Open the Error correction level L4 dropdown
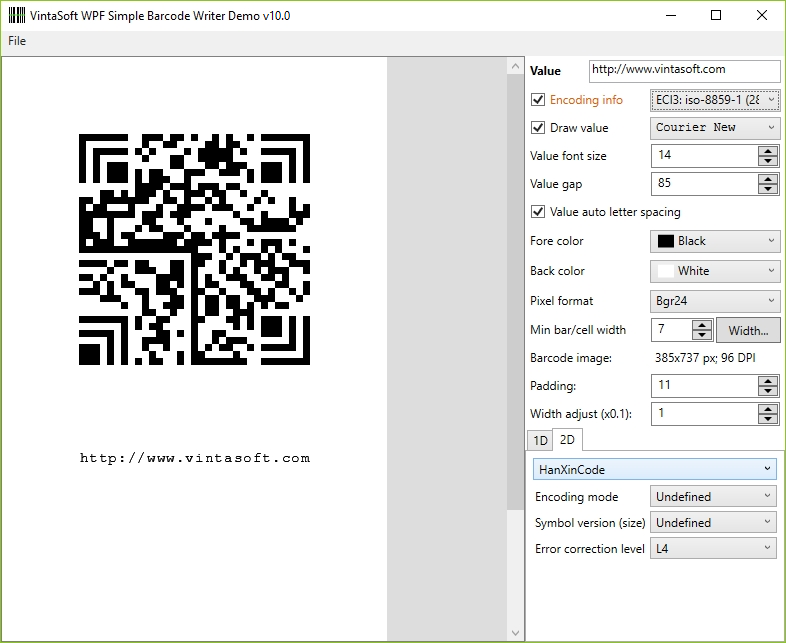 [x=713, y=549]
